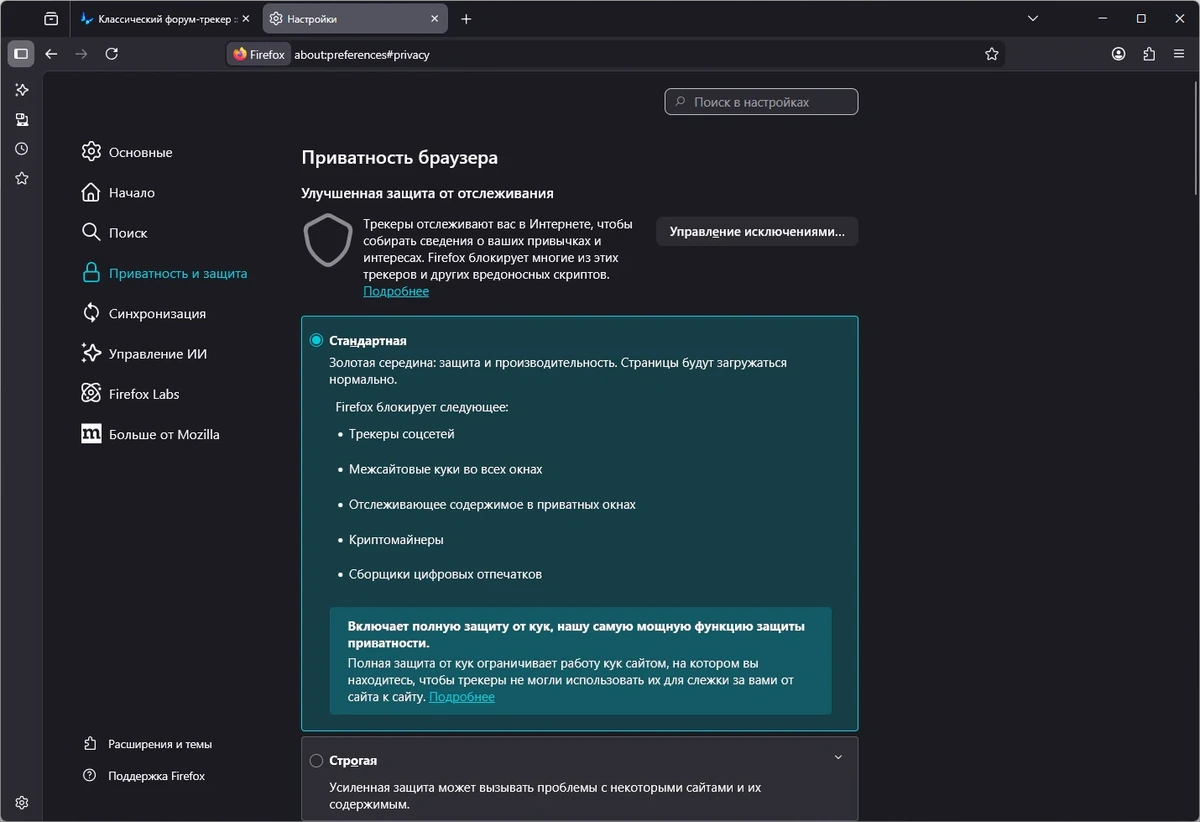Open the Поиск settings category
The height and width of the screenshot is (822, 1200).
click(x=114, y=232)
